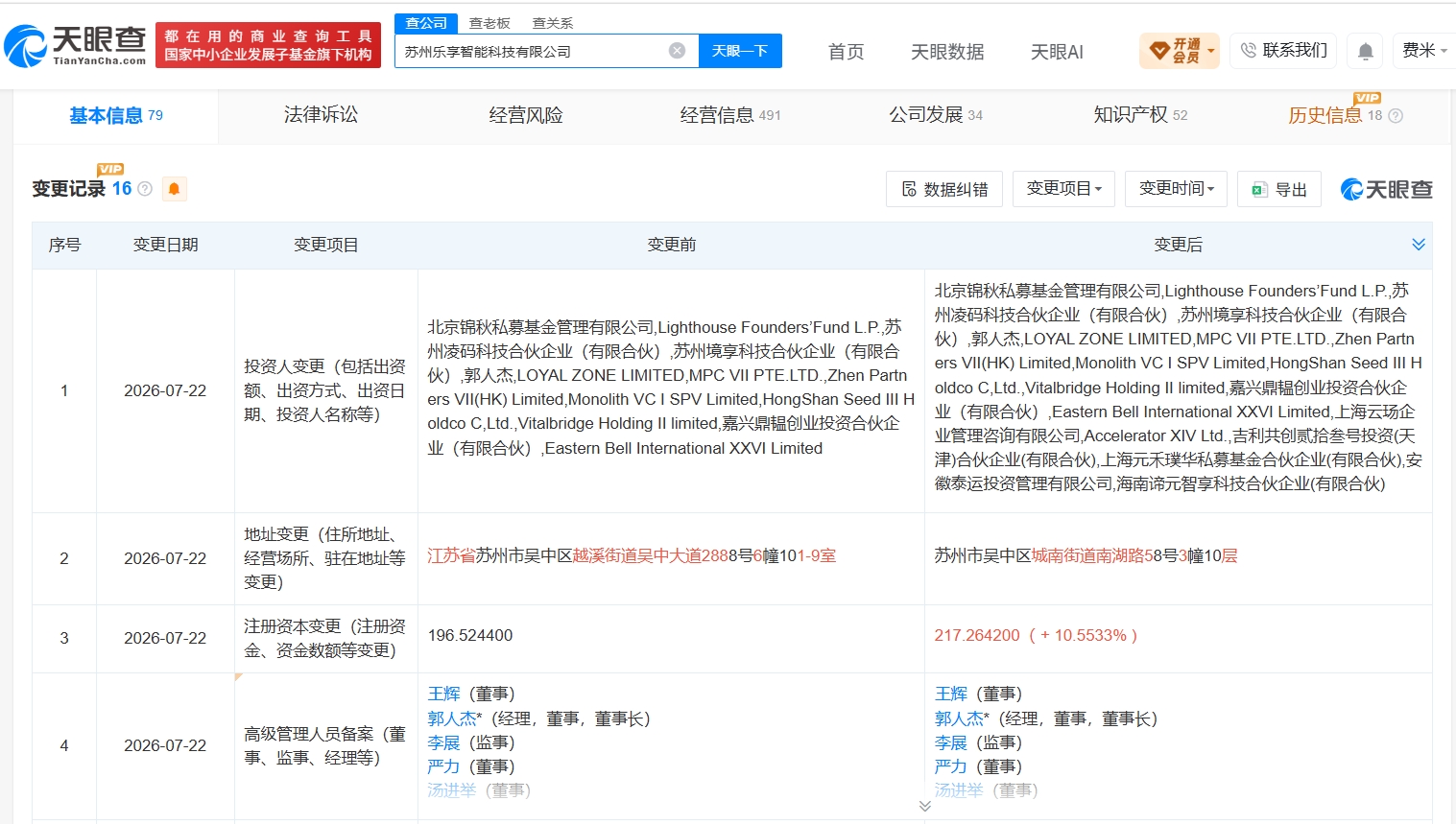Select the 查关系 search mode tab
Screen dimensions: 1456x824
click(553, 23)
